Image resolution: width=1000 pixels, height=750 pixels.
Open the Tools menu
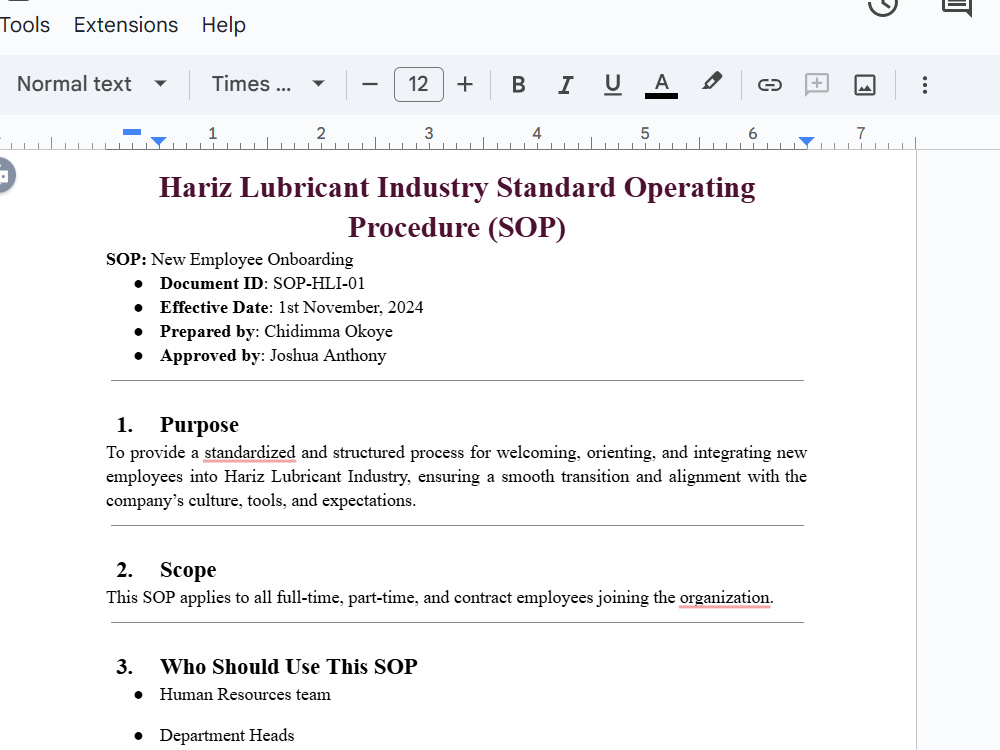tap(25, 25)
